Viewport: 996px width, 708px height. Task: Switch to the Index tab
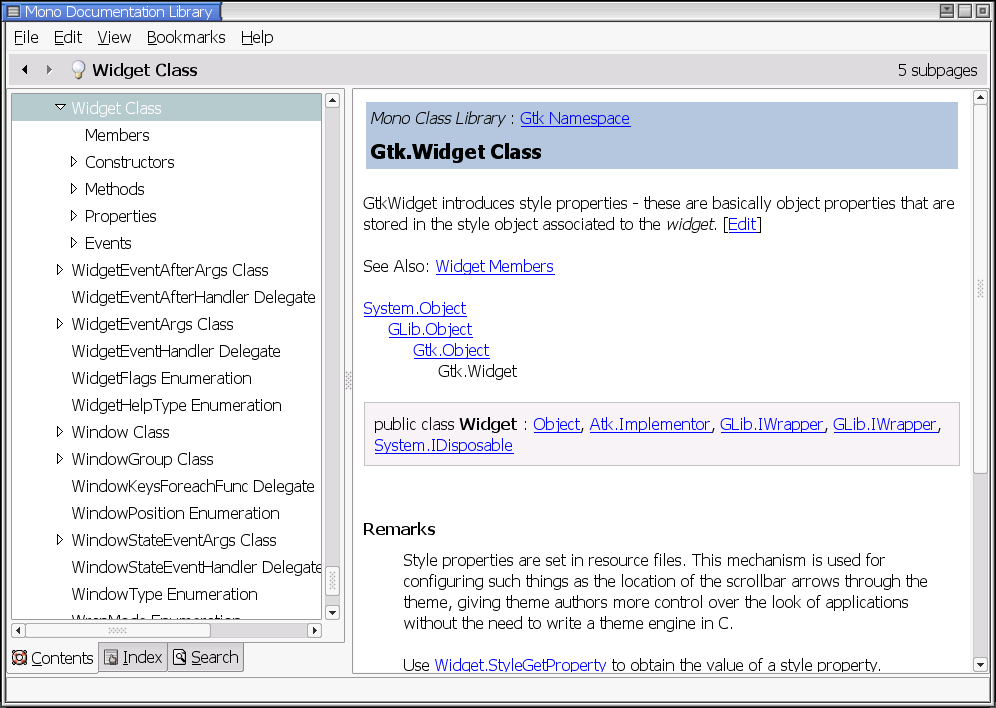[x=133, y=657]
